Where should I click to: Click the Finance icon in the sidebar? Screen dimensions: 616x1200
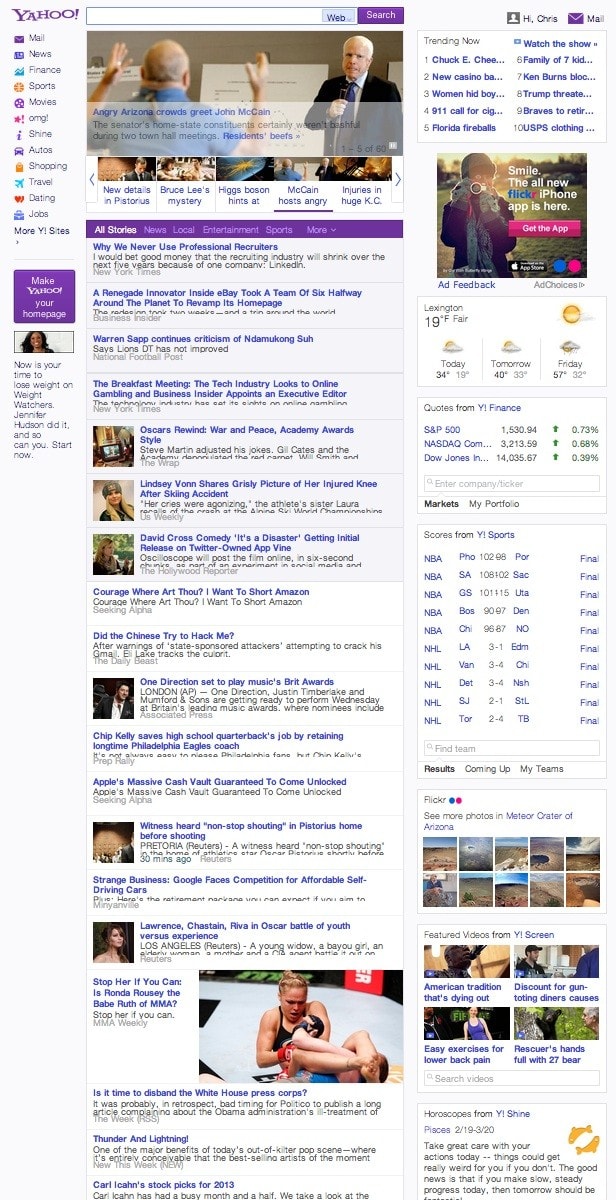19,70
